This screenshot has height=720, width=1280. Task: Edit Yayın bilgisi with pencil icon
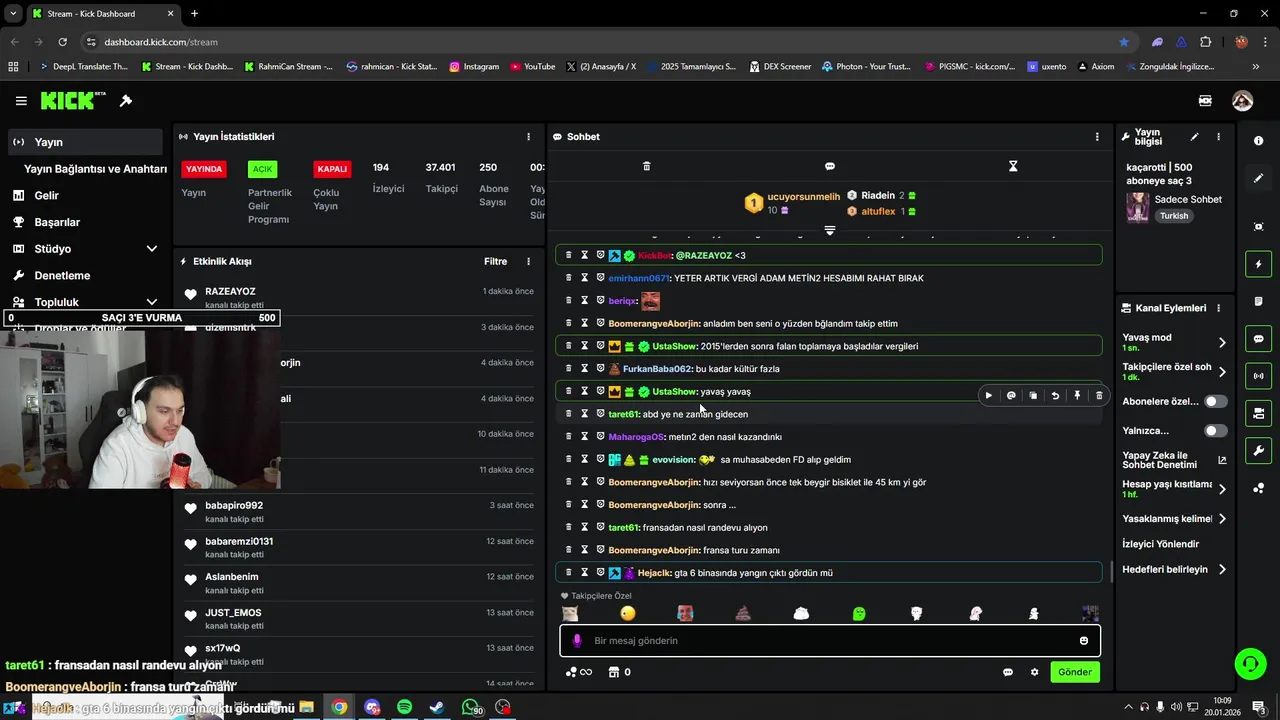point(1194,137)
